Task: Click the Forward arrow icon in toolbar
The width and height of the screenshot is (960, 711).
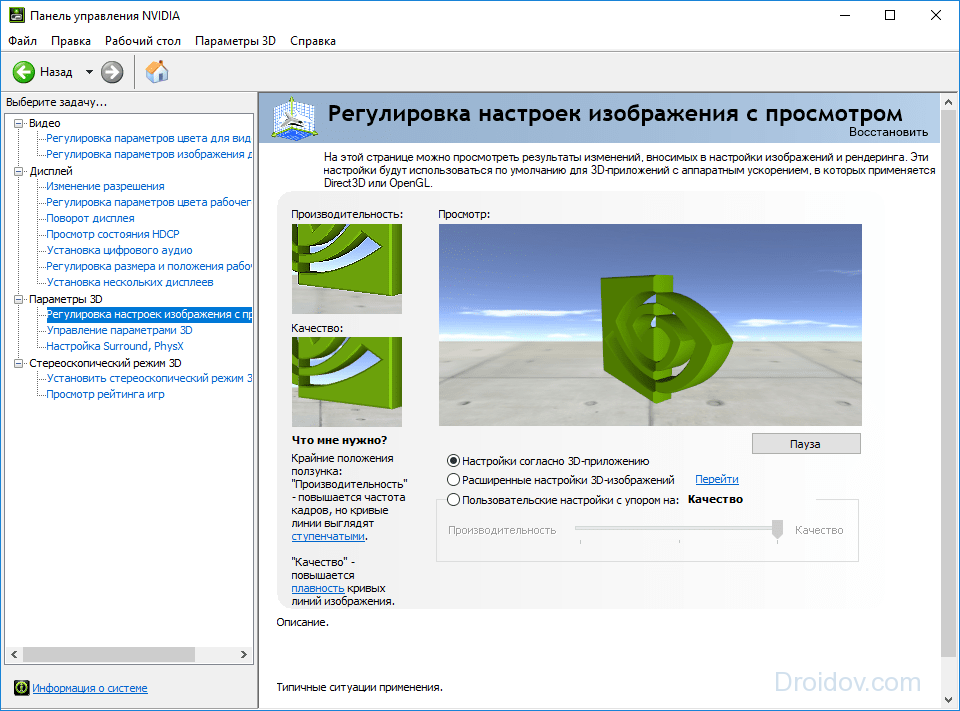Action: (x=112, y=72)
